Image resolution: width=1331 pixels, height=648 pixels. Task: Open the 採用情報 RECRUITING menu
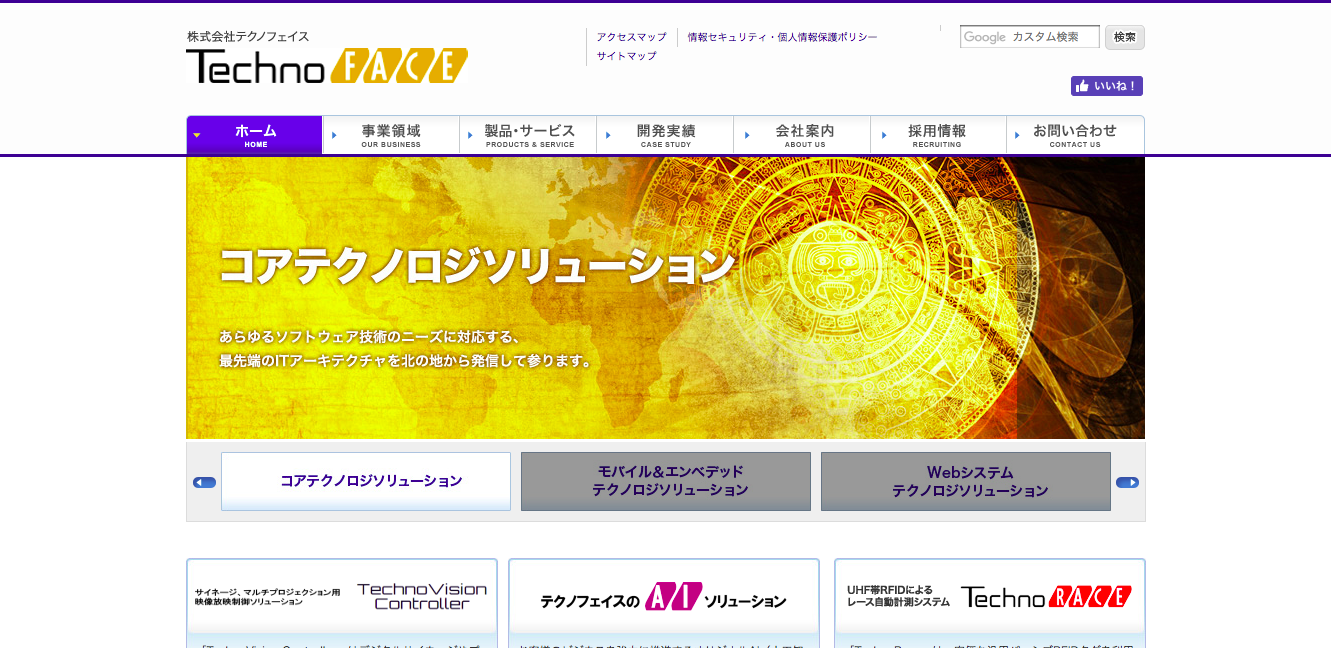pyautogui.click(x=938, y=135)
